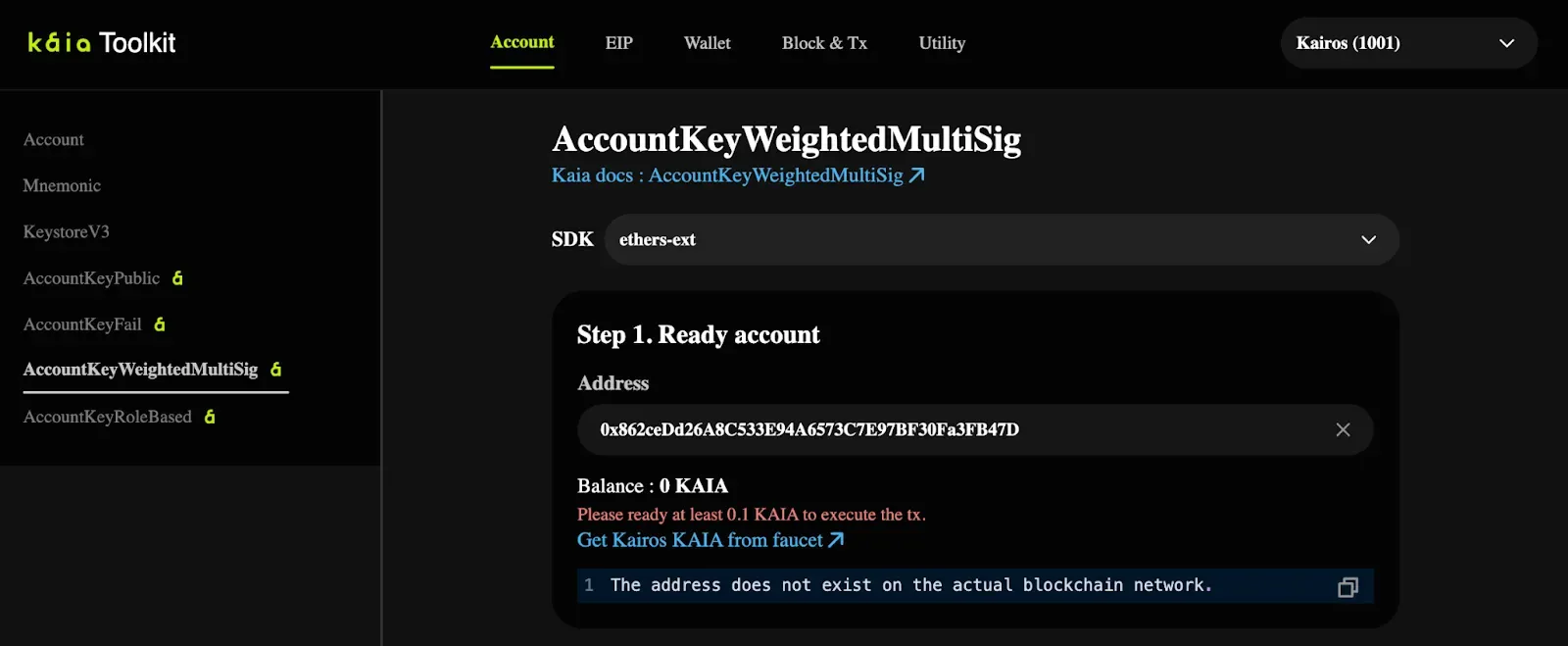Open the Wallet tab
The image size is (1568, 646).
point(707,43)
